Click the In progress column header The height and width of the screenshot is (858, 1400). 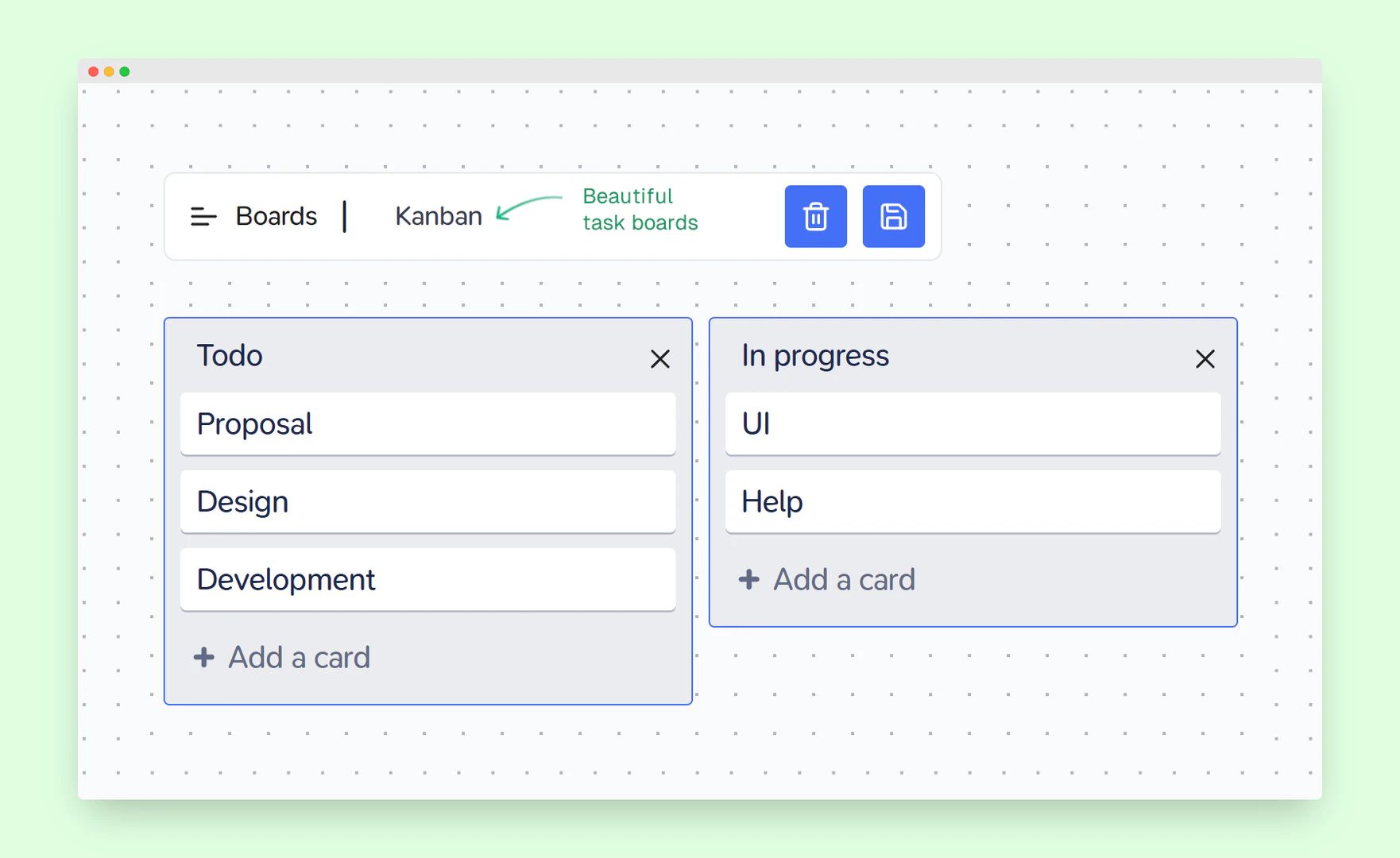[x=815, y=355]
